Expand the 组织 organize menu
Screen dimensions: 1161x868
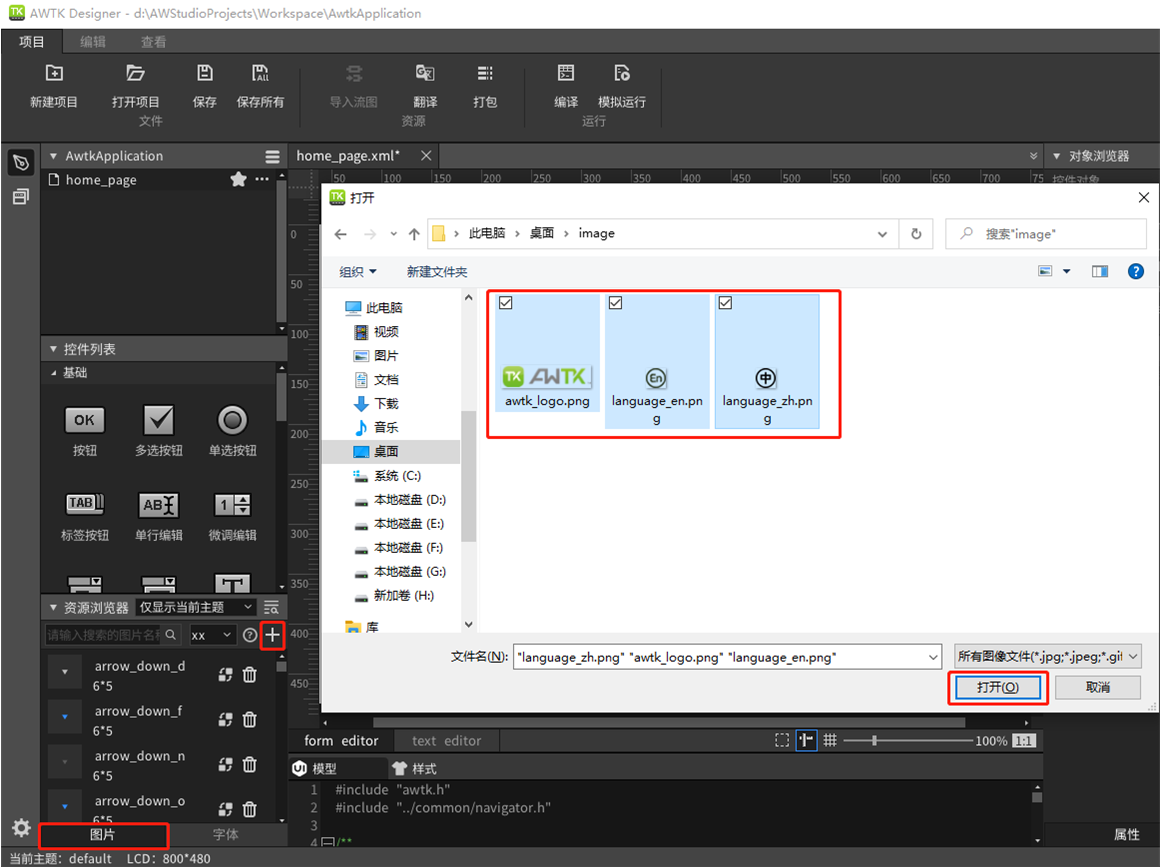[x=358, y=272]
